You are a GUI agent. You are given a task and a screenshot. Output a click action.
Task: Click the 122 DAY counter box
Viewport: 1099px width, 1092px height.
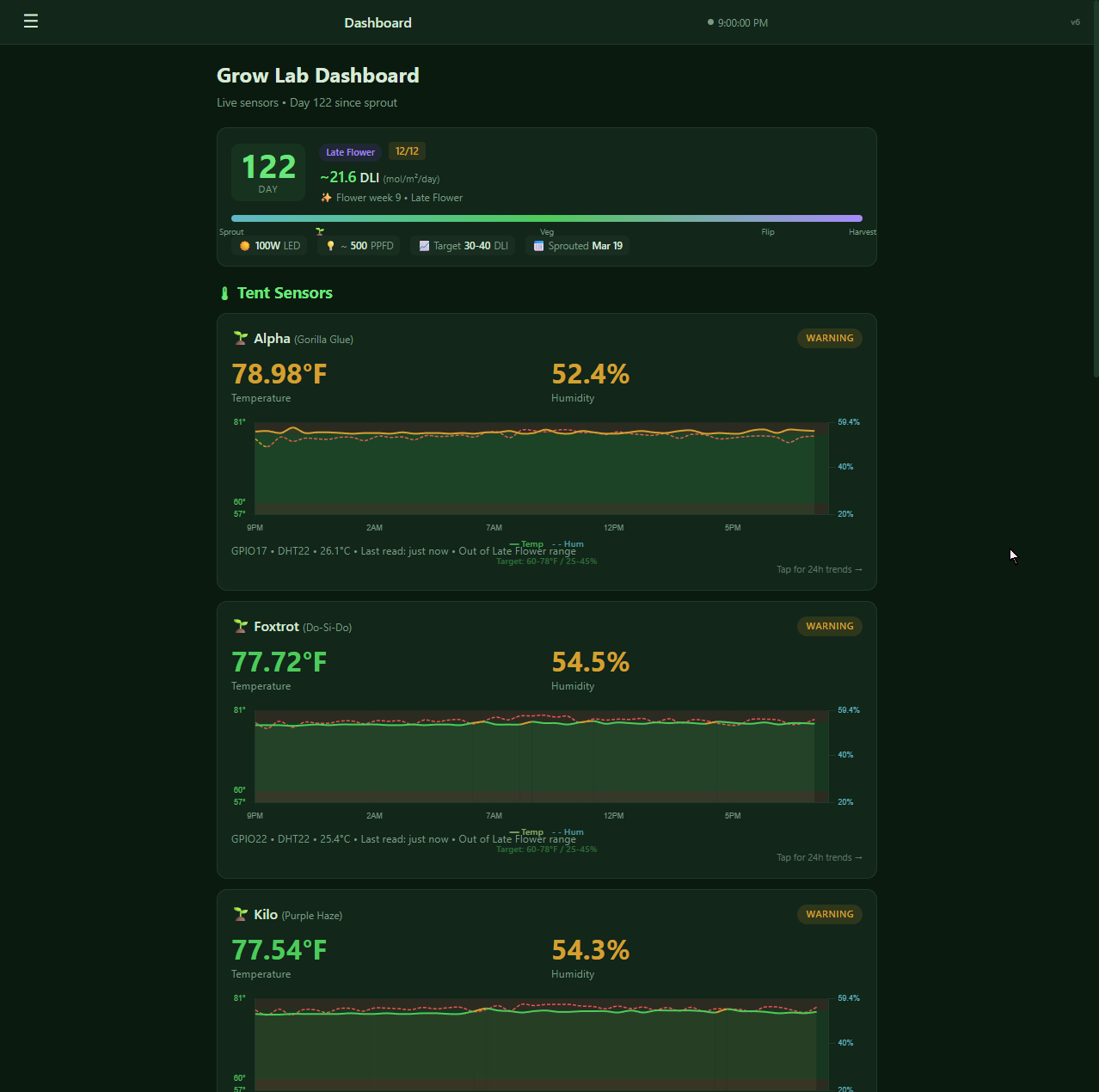coord(268,172)
